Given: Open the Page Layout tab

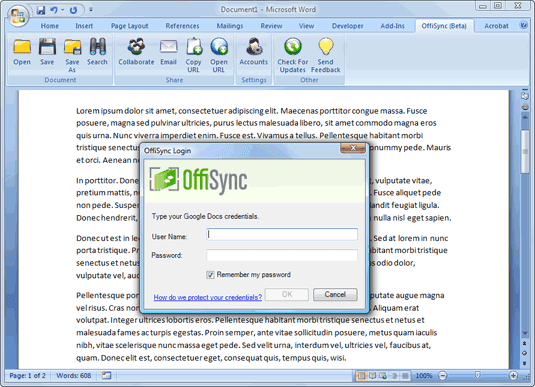Looking at the screenshot, I should 129,26.
